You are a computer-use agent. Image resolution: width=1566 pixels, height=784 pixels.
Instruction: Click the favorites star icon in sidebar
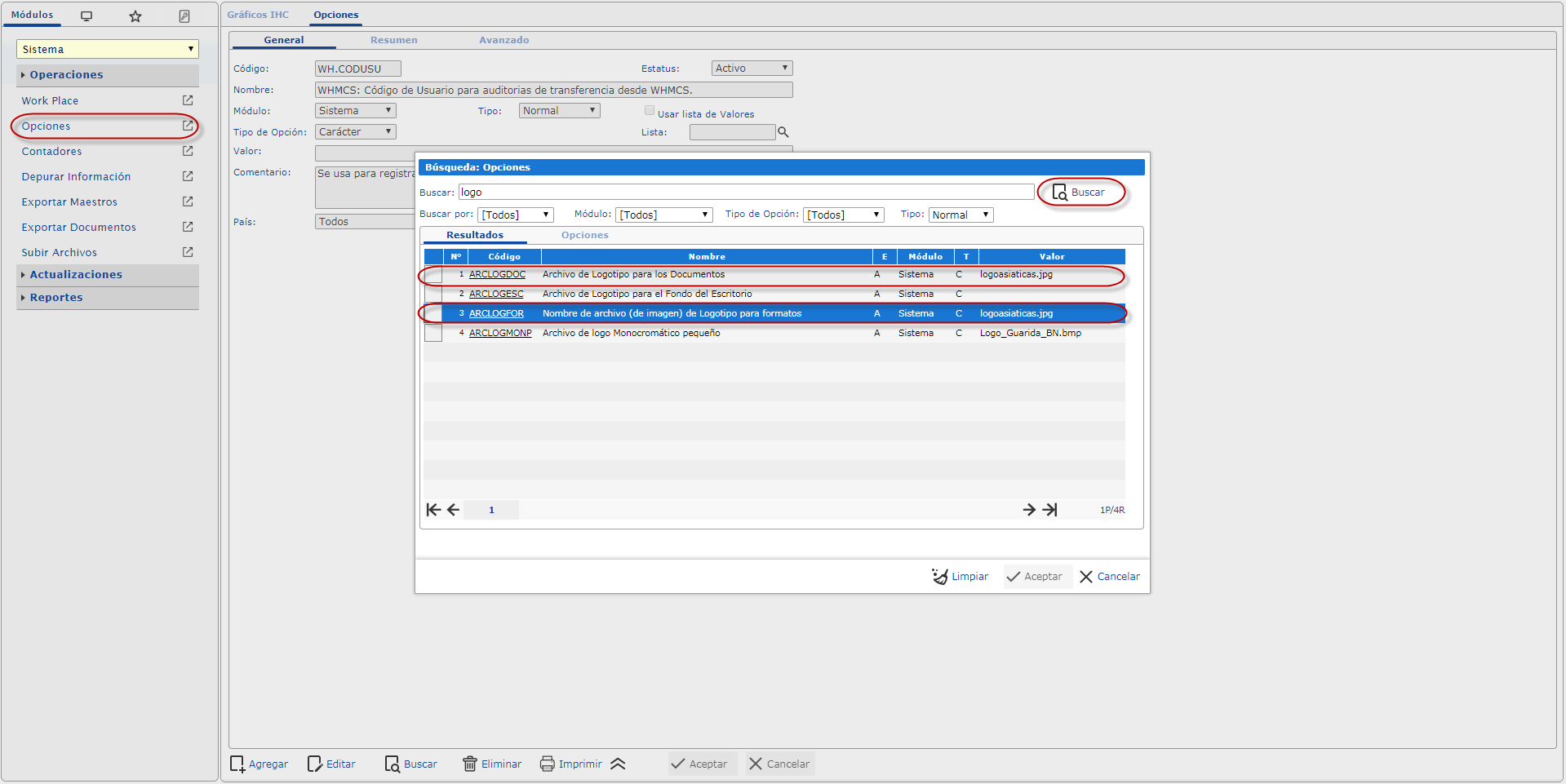click(x=135, y=16)
